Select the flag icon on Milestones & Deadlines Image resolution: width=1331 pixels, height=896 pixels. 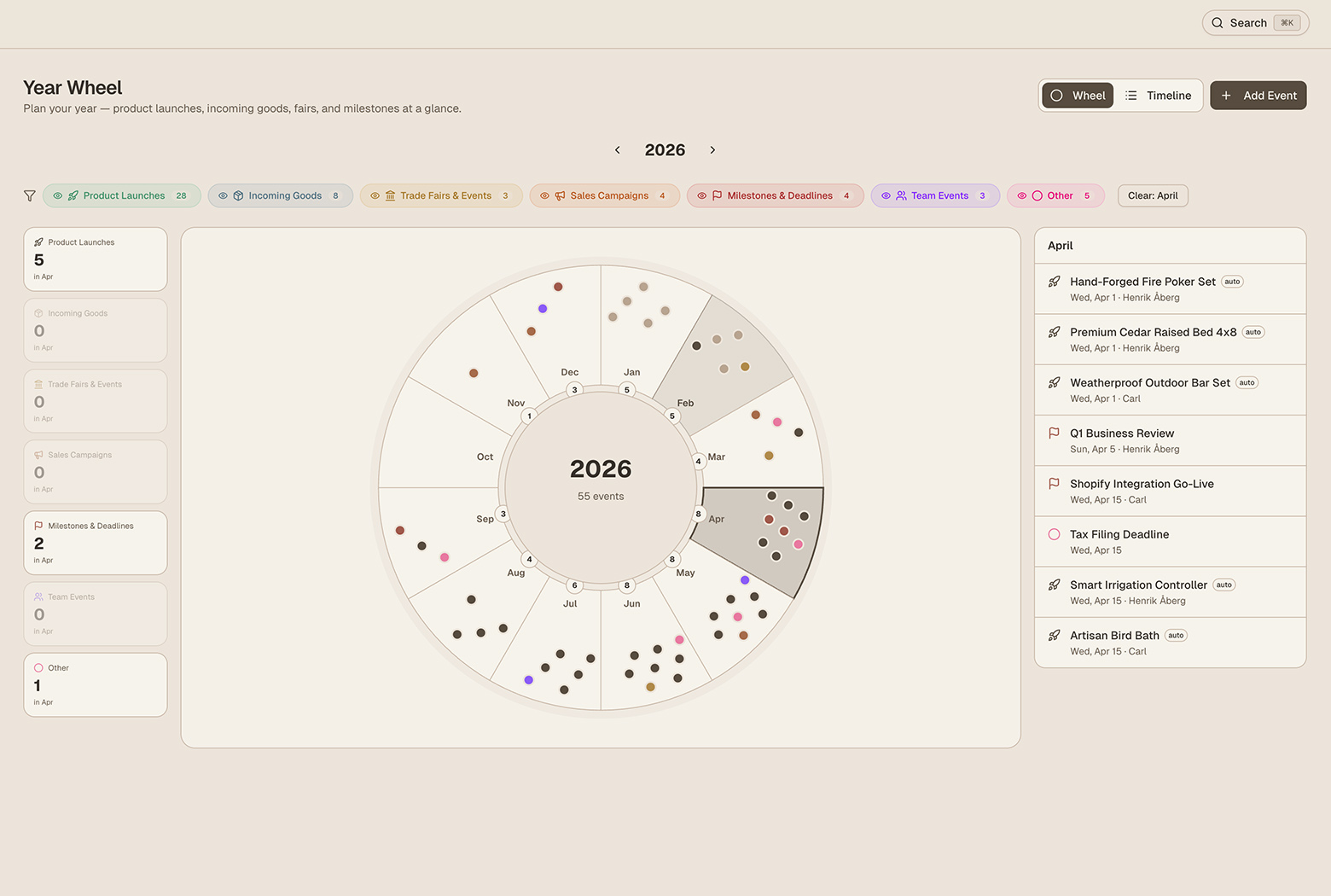click(717, 195)
